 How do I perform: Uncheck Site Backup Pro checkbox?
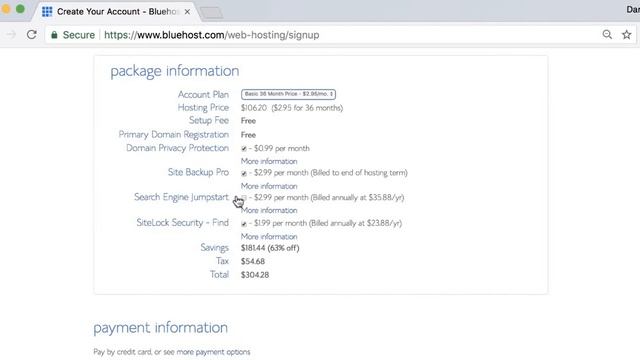(244, 173)
